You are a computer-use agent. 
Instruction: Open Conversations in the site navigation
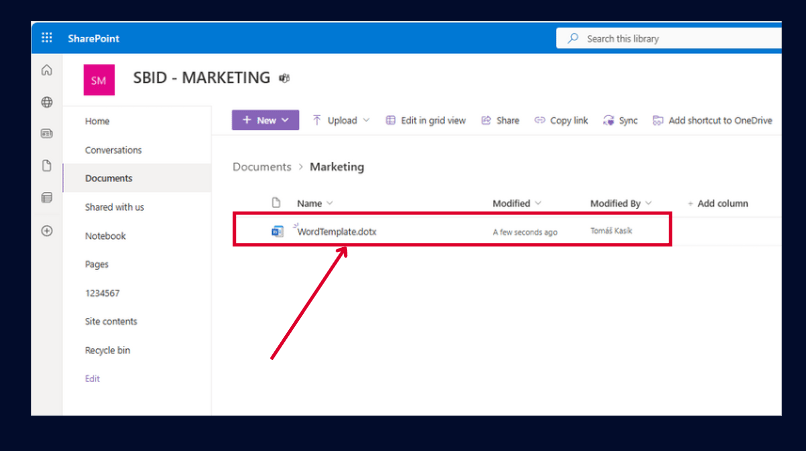(113, 150)
